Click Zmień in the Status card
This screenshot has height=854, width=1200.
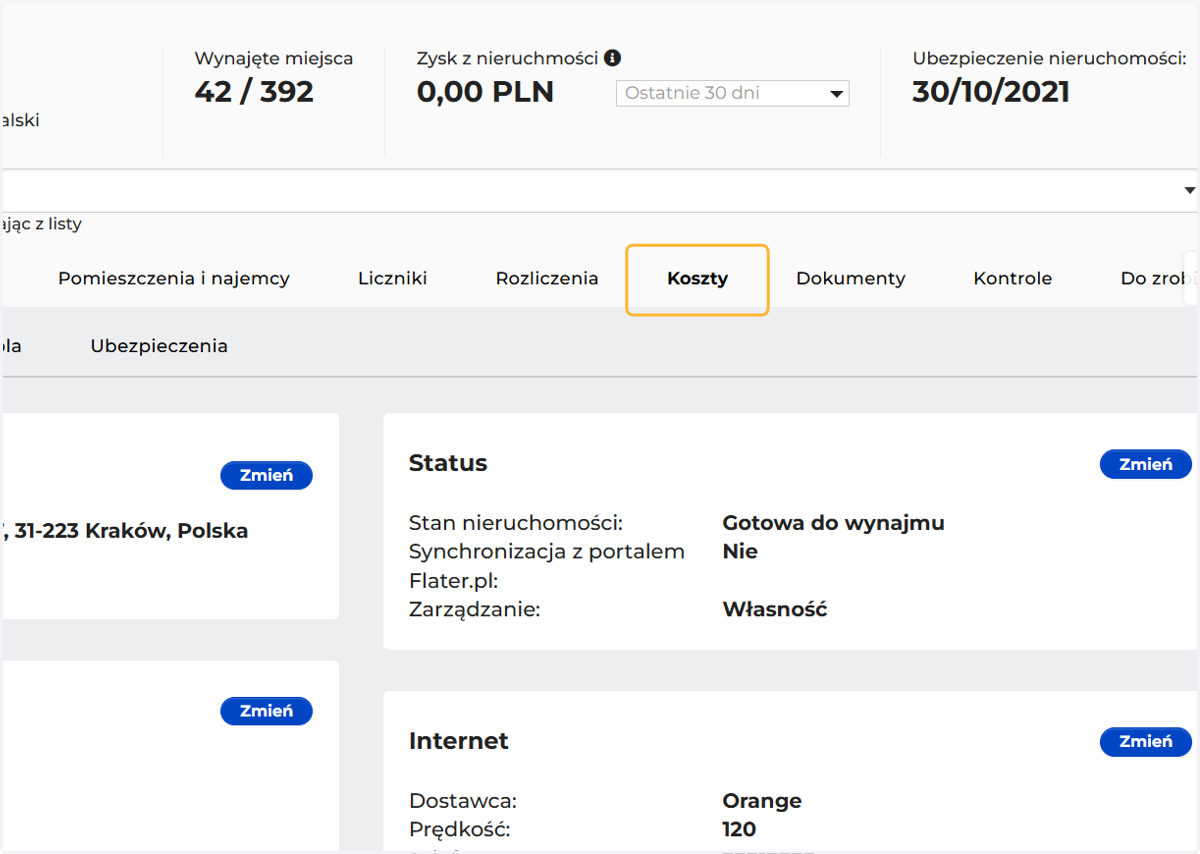[x=1146, y=464]
